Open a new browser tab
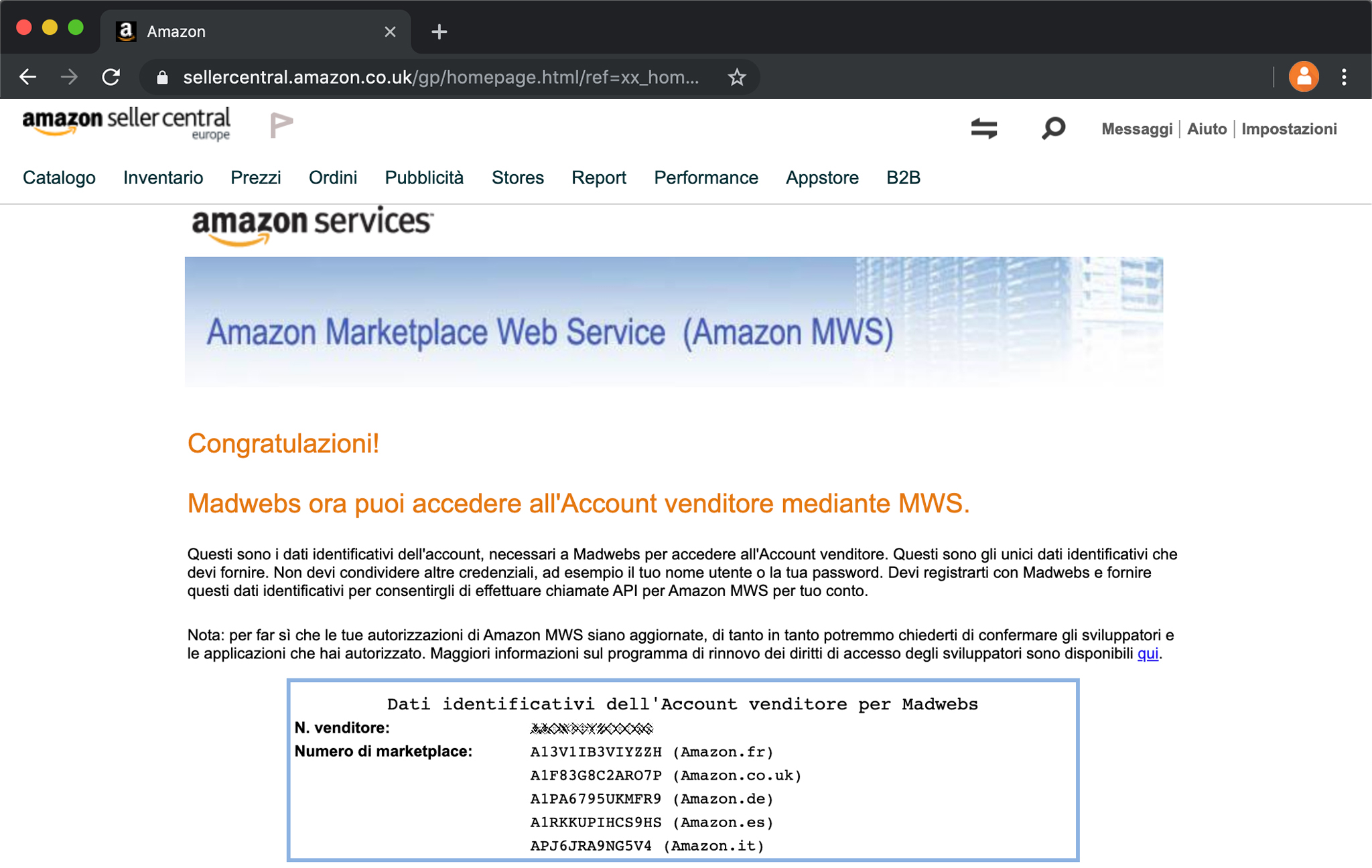This screenshot has height=868, width=1372. click(x=439, y=31)
